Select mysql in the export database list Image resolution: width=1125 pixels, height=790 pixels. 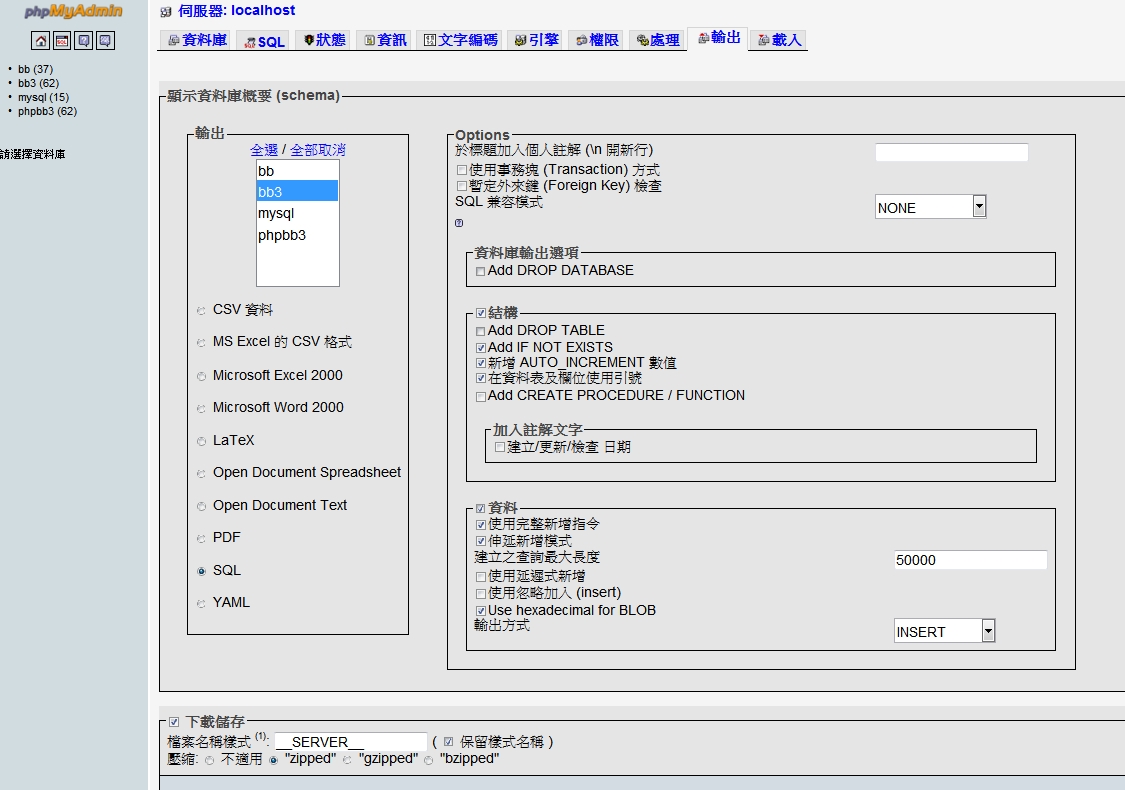297,213
